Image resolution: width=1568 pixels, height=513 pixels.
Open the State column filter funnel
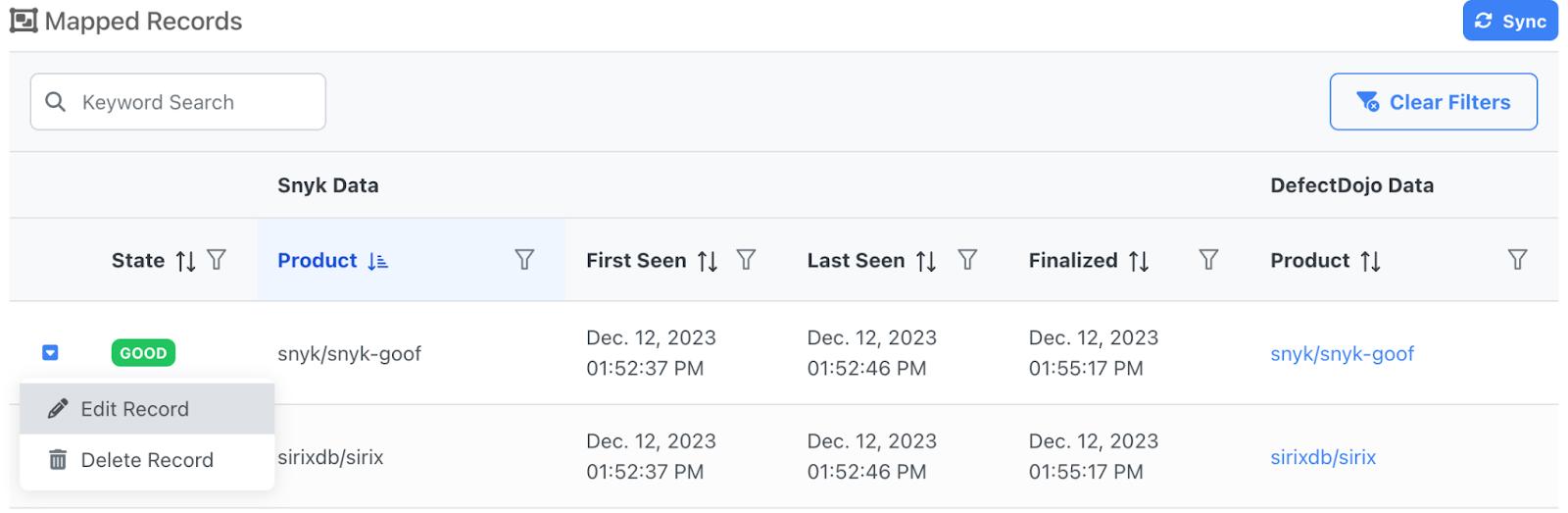(217, 260)
